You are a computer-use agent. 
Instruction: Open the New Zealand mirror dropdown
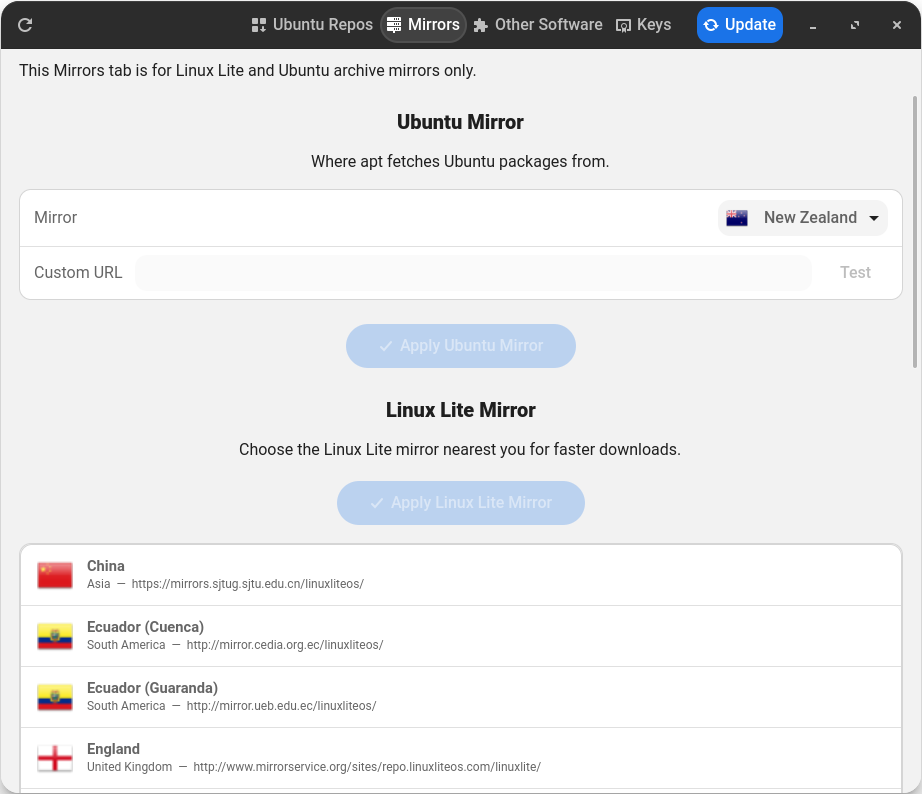[803, 218]
